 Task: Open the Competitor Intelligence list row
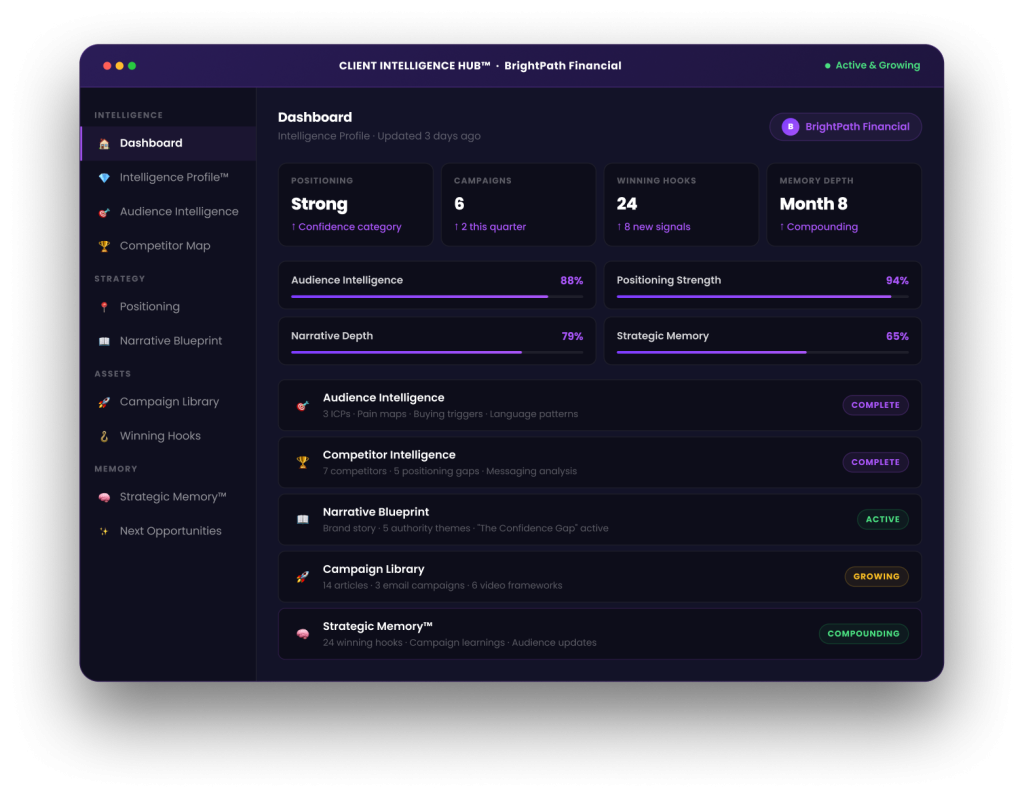[x=600, y=463]
